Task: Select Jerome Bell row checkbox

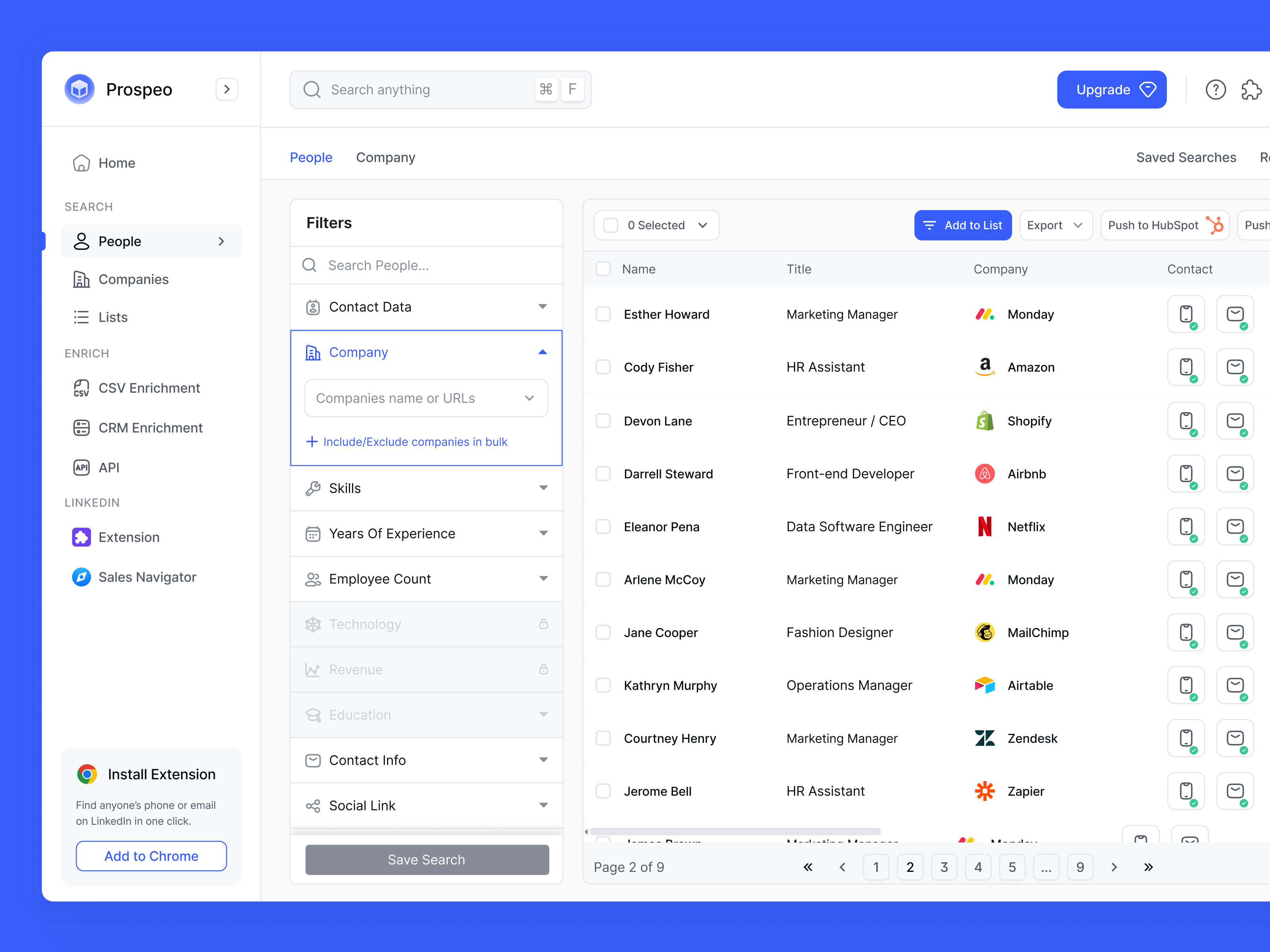Action: [603, 791]
